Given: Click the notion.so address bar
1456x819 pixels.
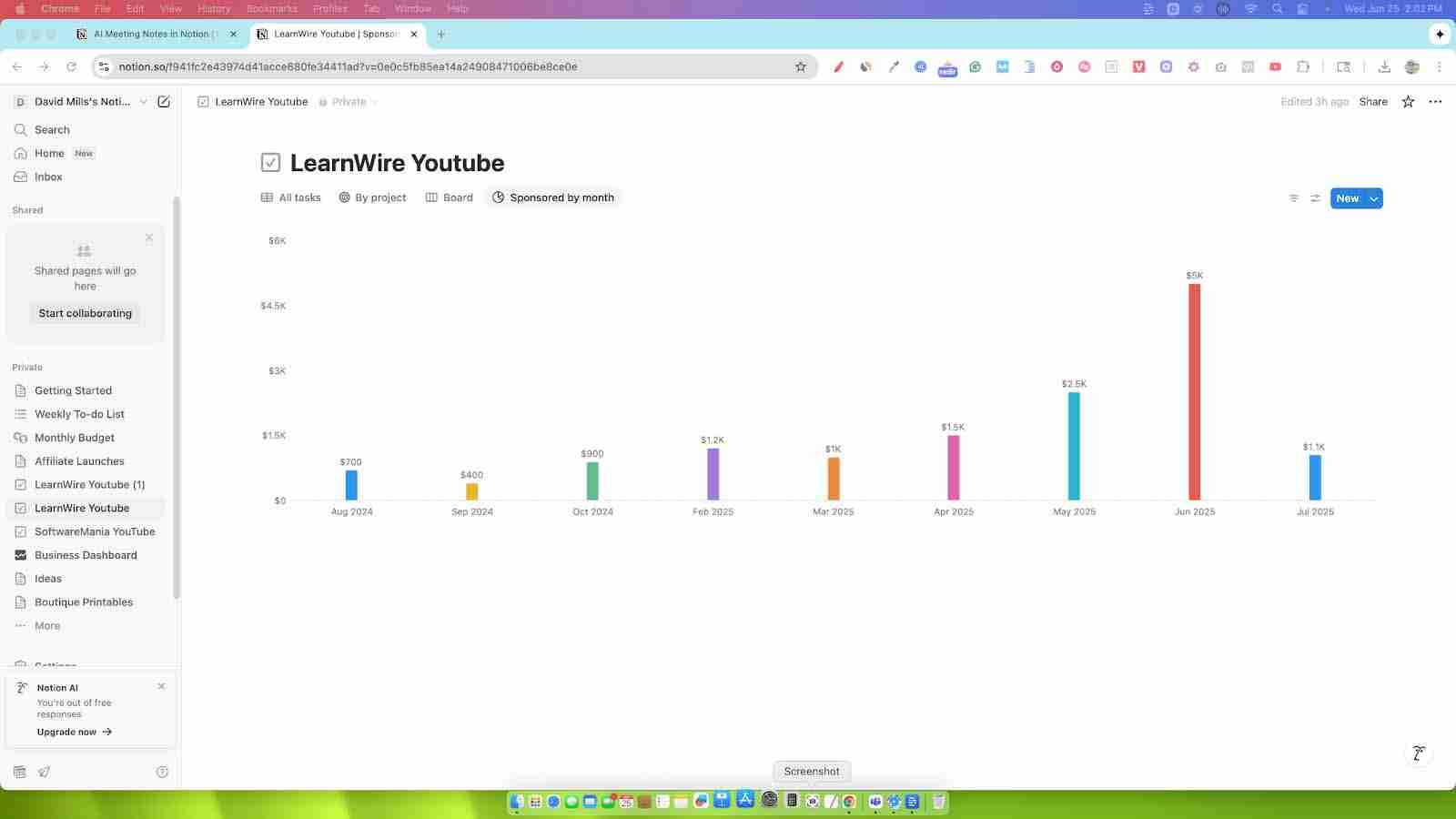Looking at the screenshot, I should pyautogui.click(x=455, y=66).
